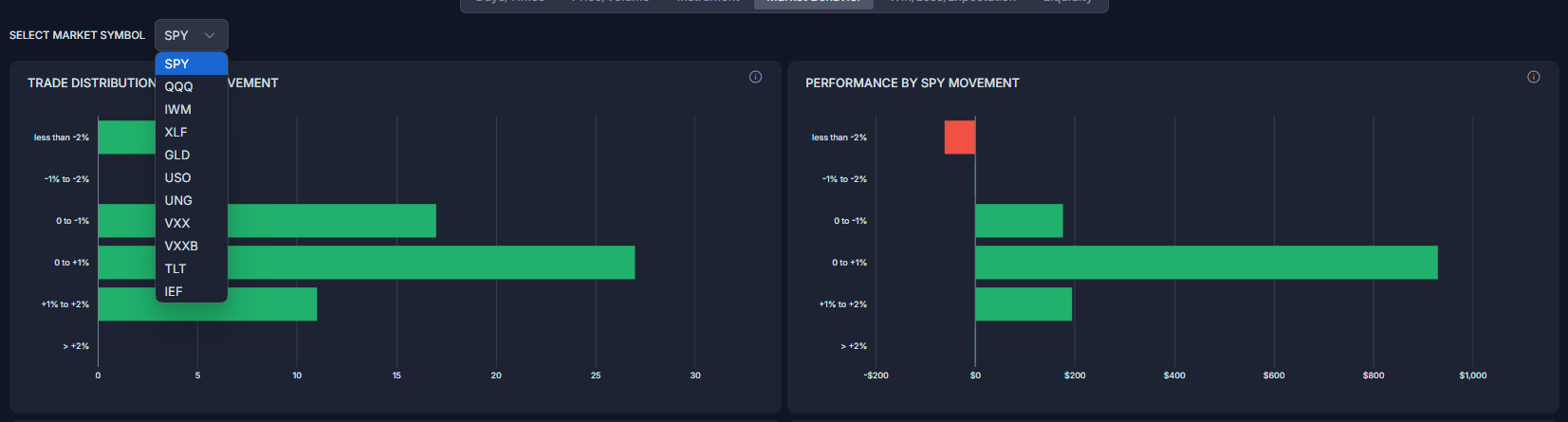This screenshot has height=422, width=1568.
Task: Choose GLD in the dropdown list
Action: (191, 155)
